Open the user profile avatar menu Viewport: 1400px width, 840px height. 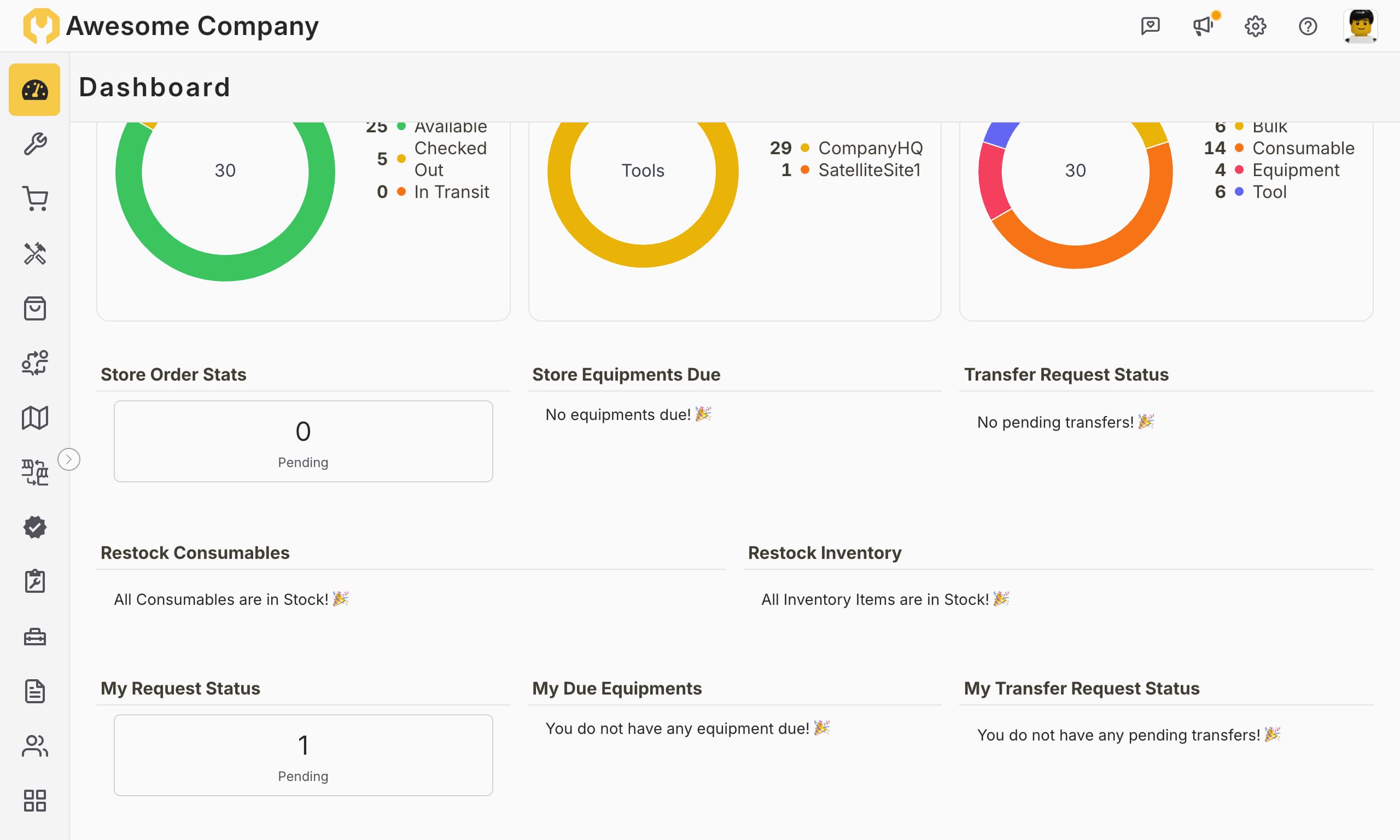point(1360,26)
